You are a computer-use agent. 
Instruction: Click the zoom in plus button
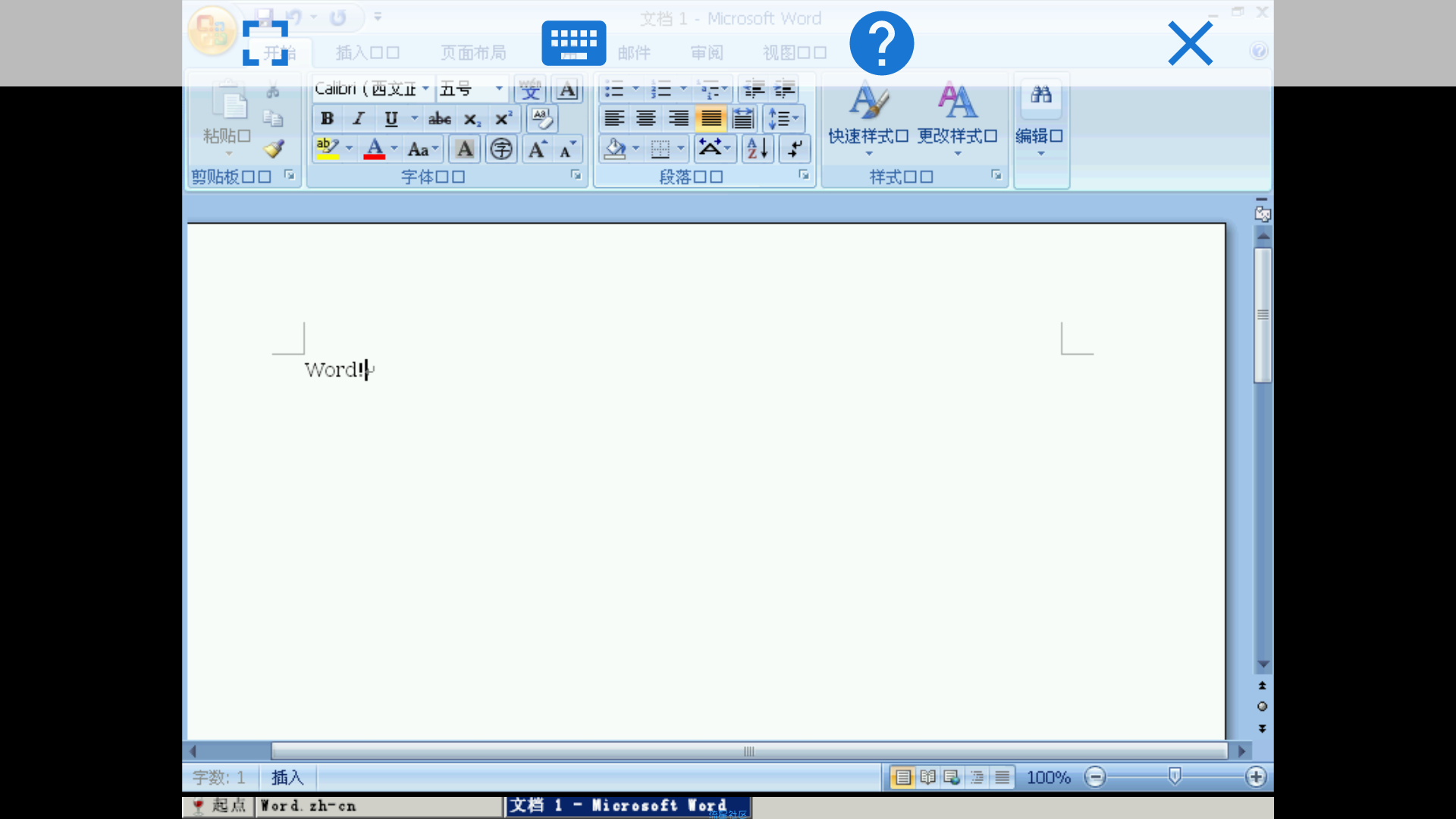tap(1256, 777)
